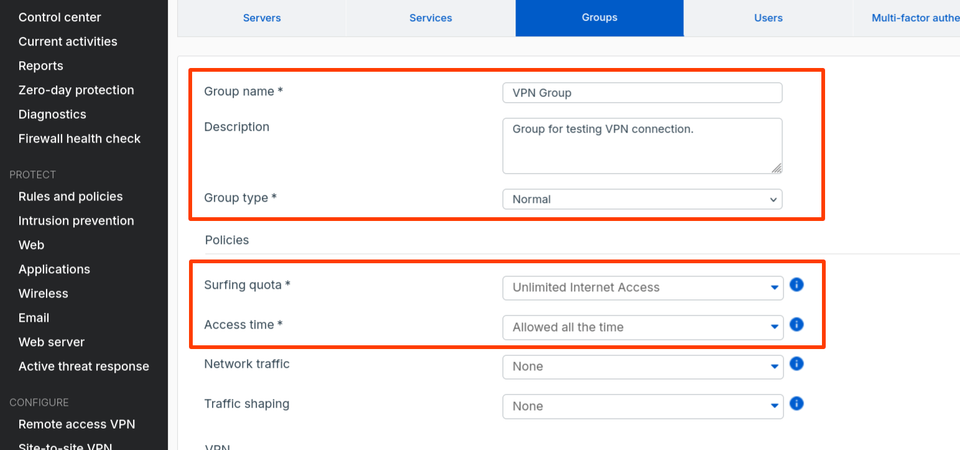Open the Access time dropdown
The image size is (960, 450).
coord(643,328)
